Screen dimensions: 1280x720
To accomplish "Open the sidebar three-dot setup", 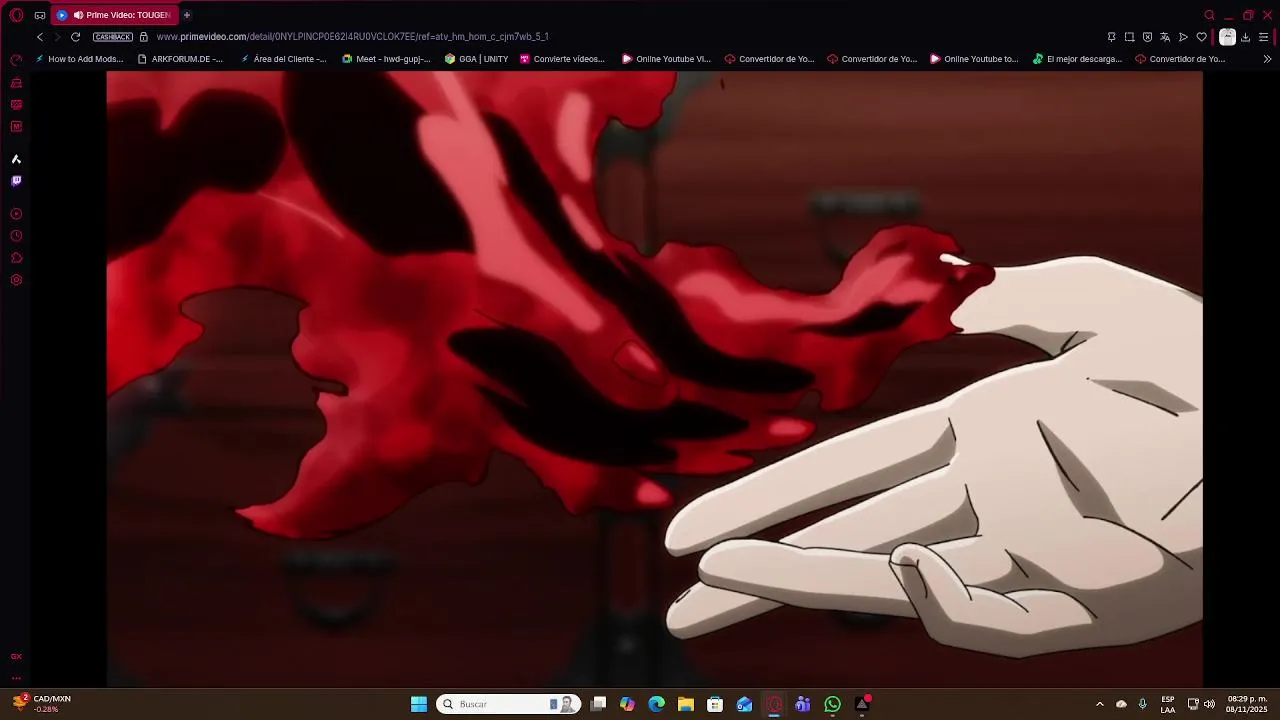I will pyautogui.click(x=16, y=678).
